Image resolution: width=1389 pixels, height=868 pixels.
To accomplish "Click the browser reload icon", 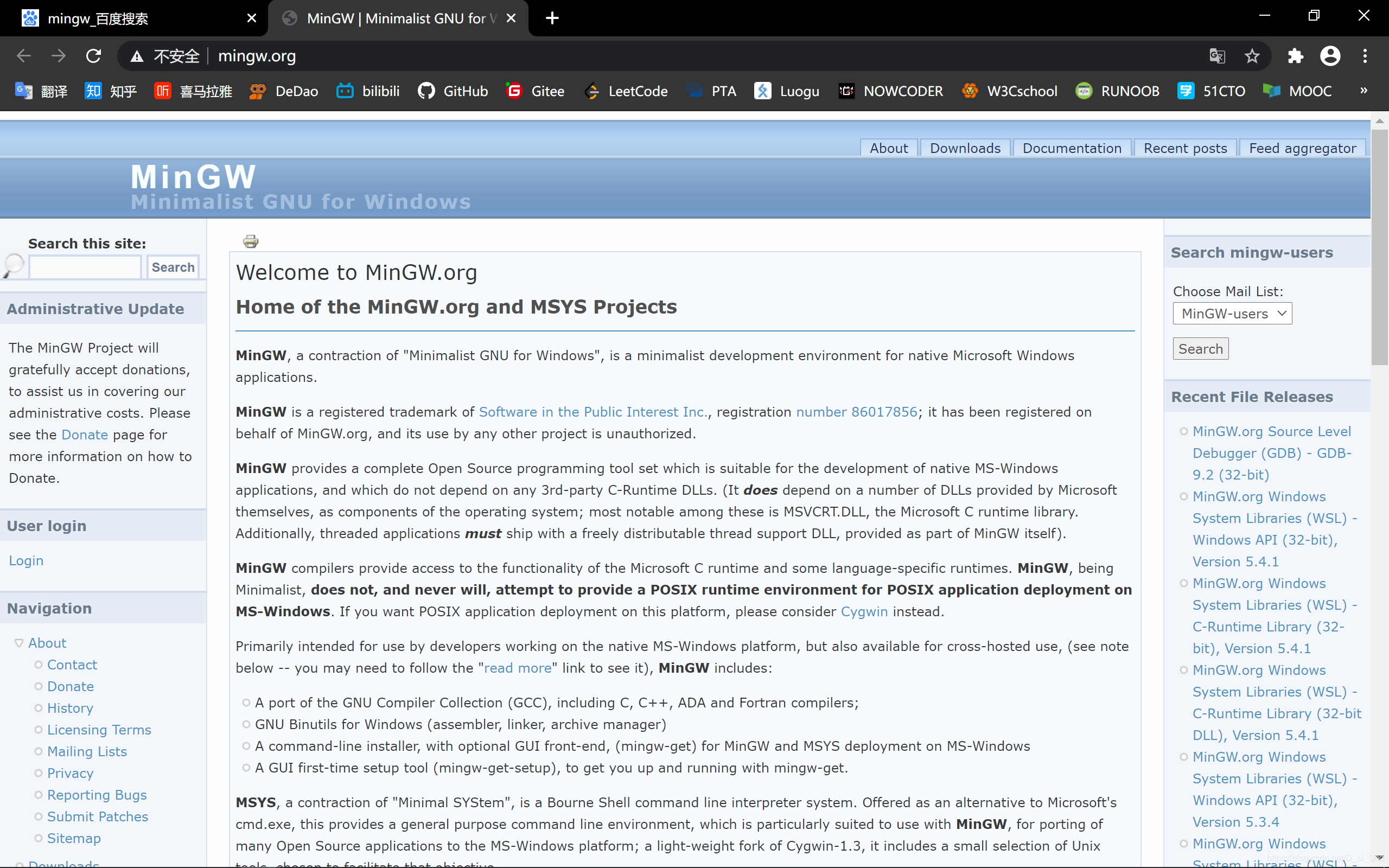I will pos(93,56).
